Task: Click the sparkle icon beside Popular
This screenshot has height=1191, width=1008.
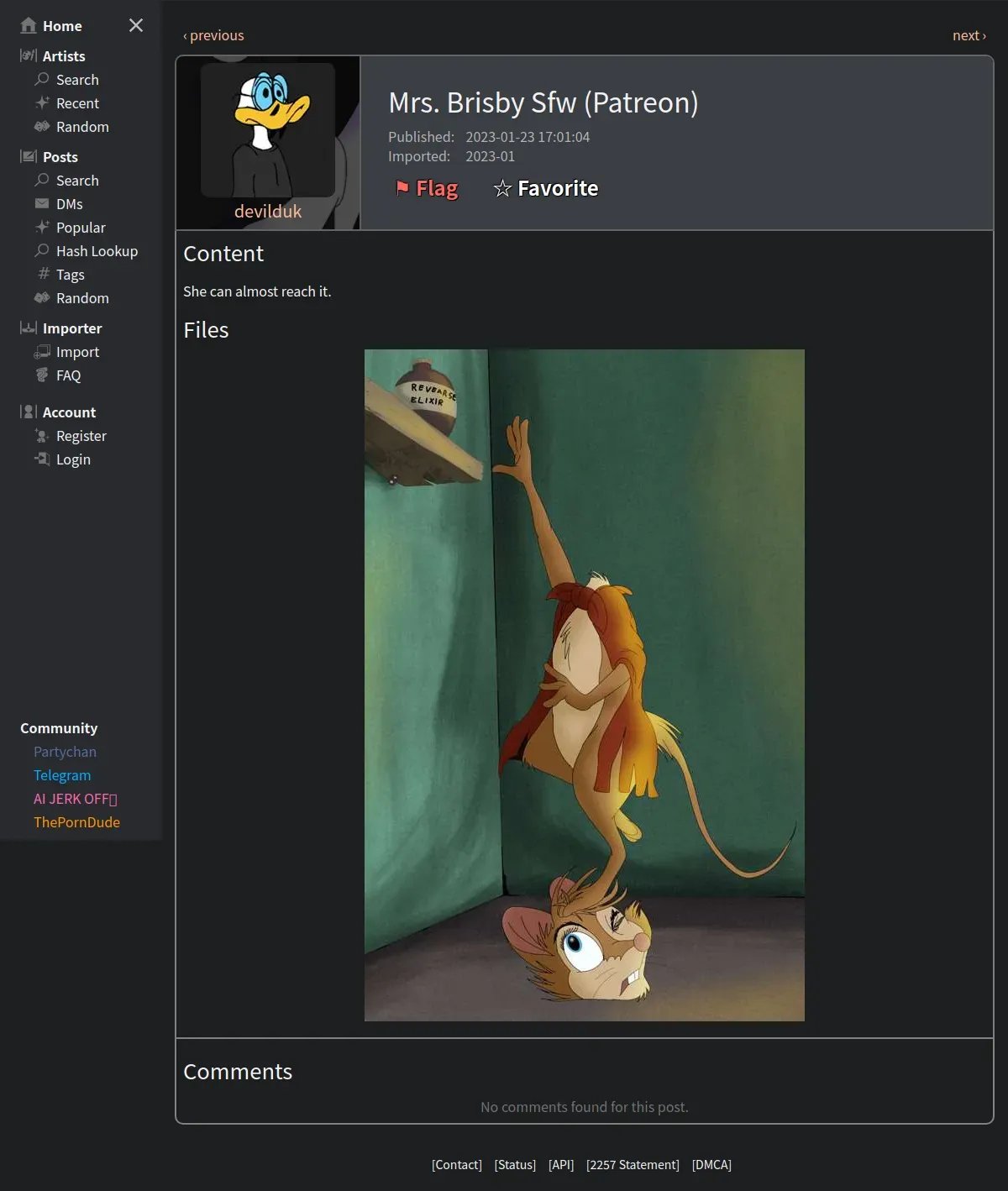Action: pos(42,227)
